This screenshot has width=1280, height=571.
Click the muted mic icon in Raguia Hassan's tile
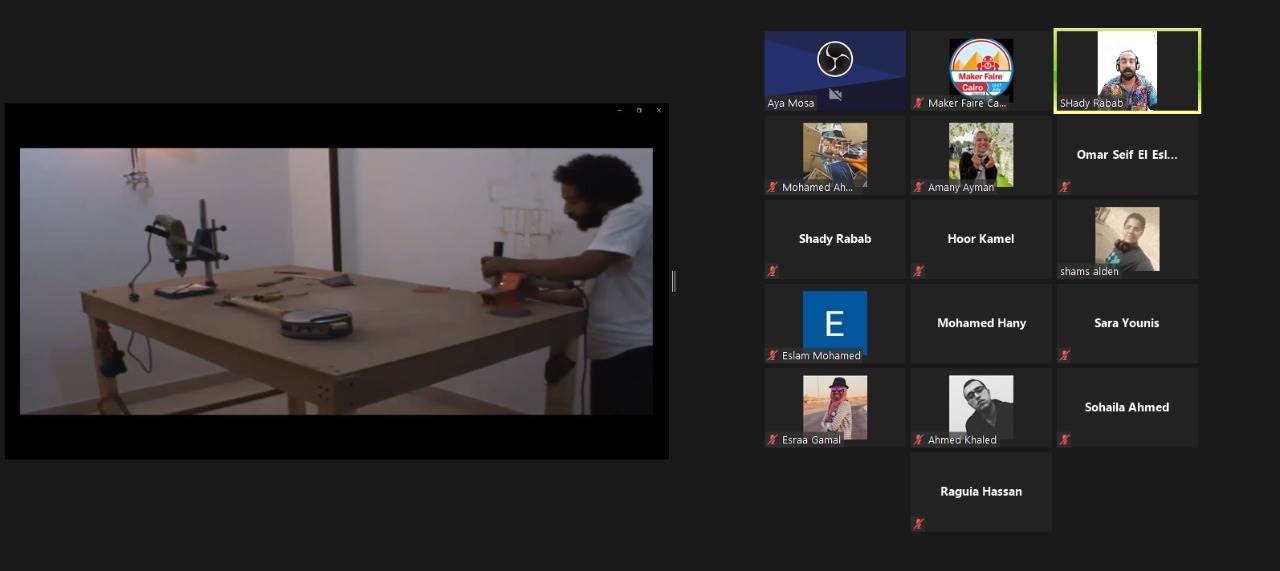pyautogui.click(x=918, y=523)
